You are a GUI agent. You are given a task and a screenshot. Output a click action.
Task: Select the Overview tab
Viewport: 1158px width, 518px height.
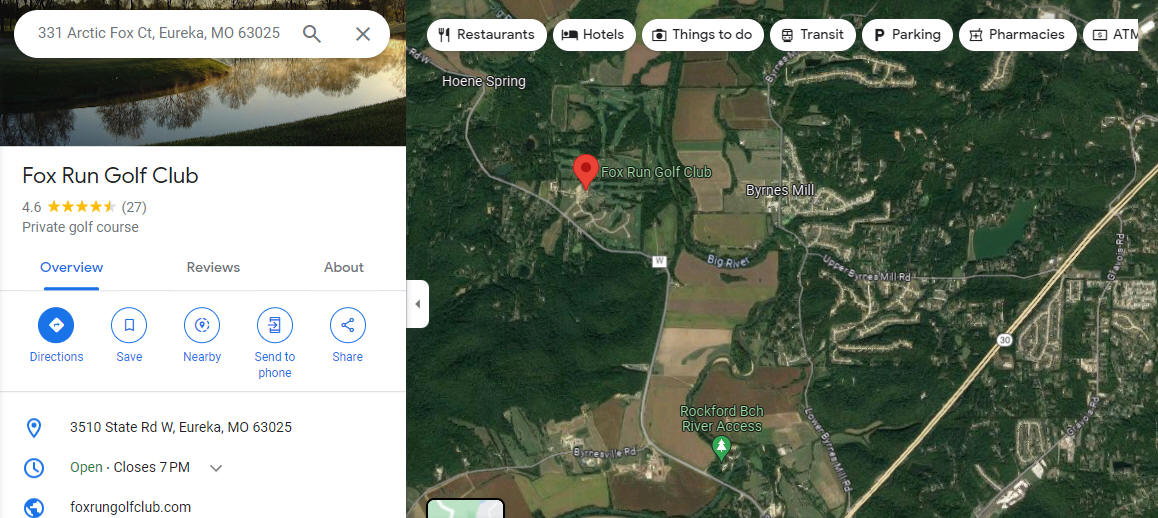click(x=71, y=267)
